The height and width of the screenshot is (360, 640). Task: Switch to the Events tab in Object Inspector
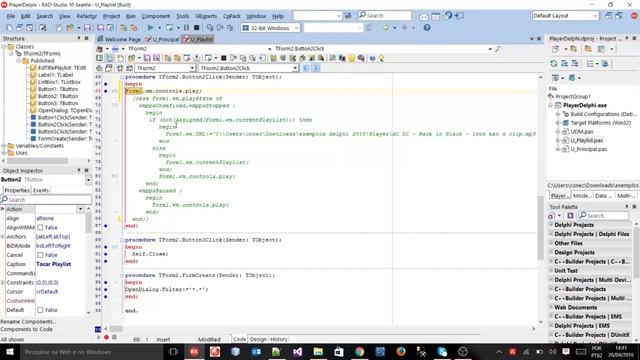(41, 190)
